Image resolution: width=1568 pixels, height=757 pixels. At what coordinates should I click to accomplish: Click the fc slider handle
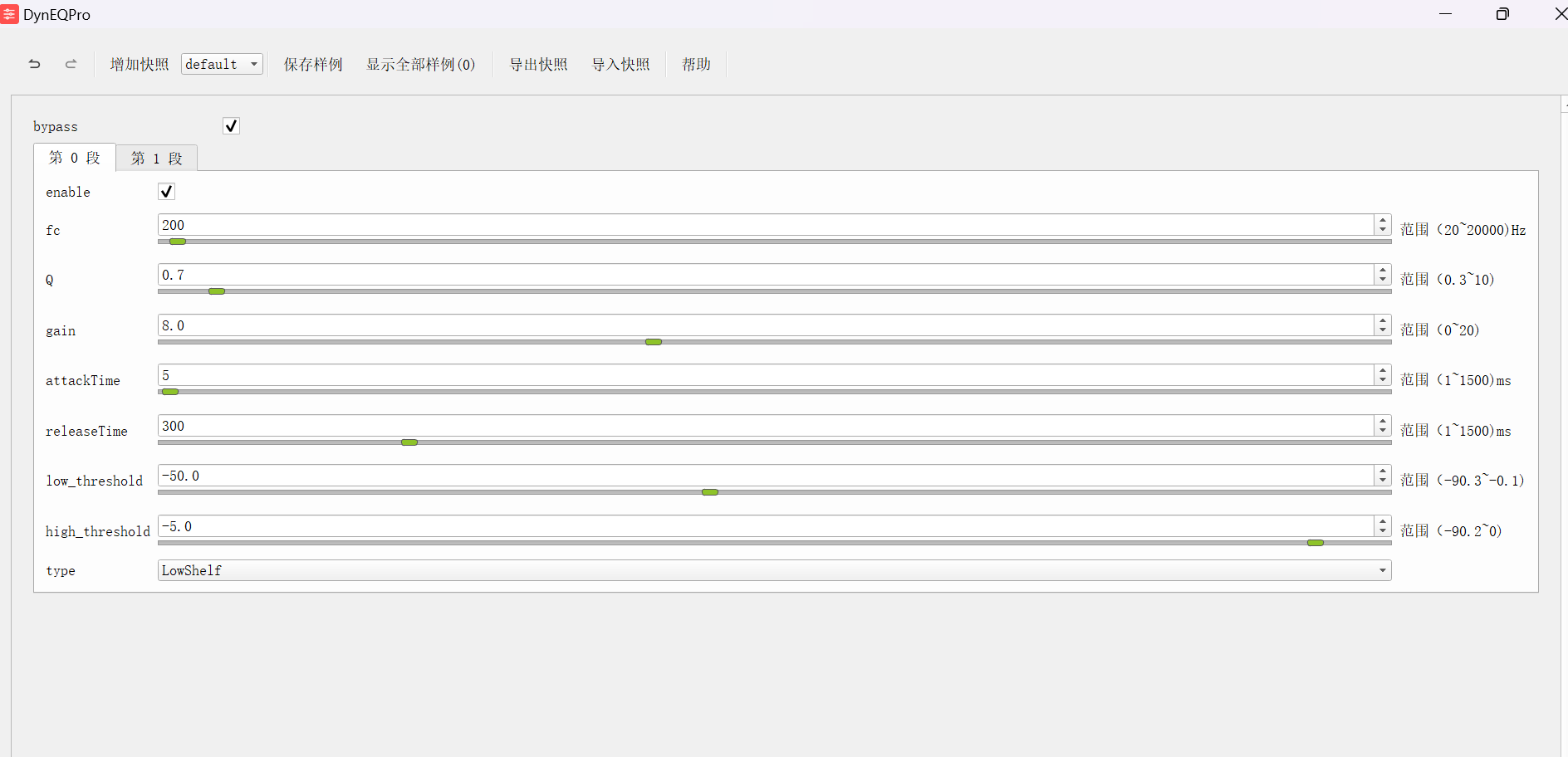(178, 242)
